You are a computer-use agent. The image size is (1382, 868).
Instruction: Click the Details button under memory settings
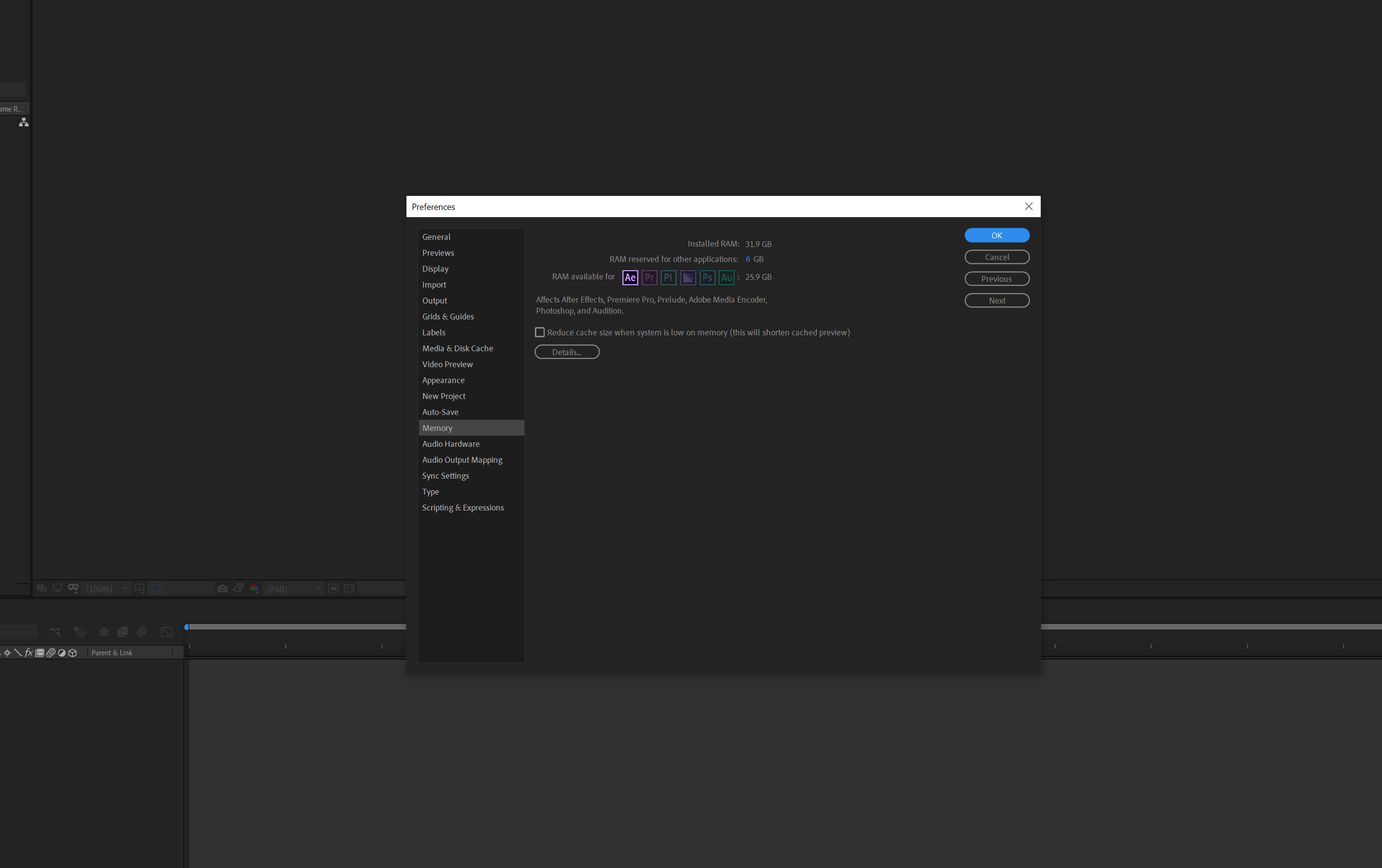(x=567, y=352)
